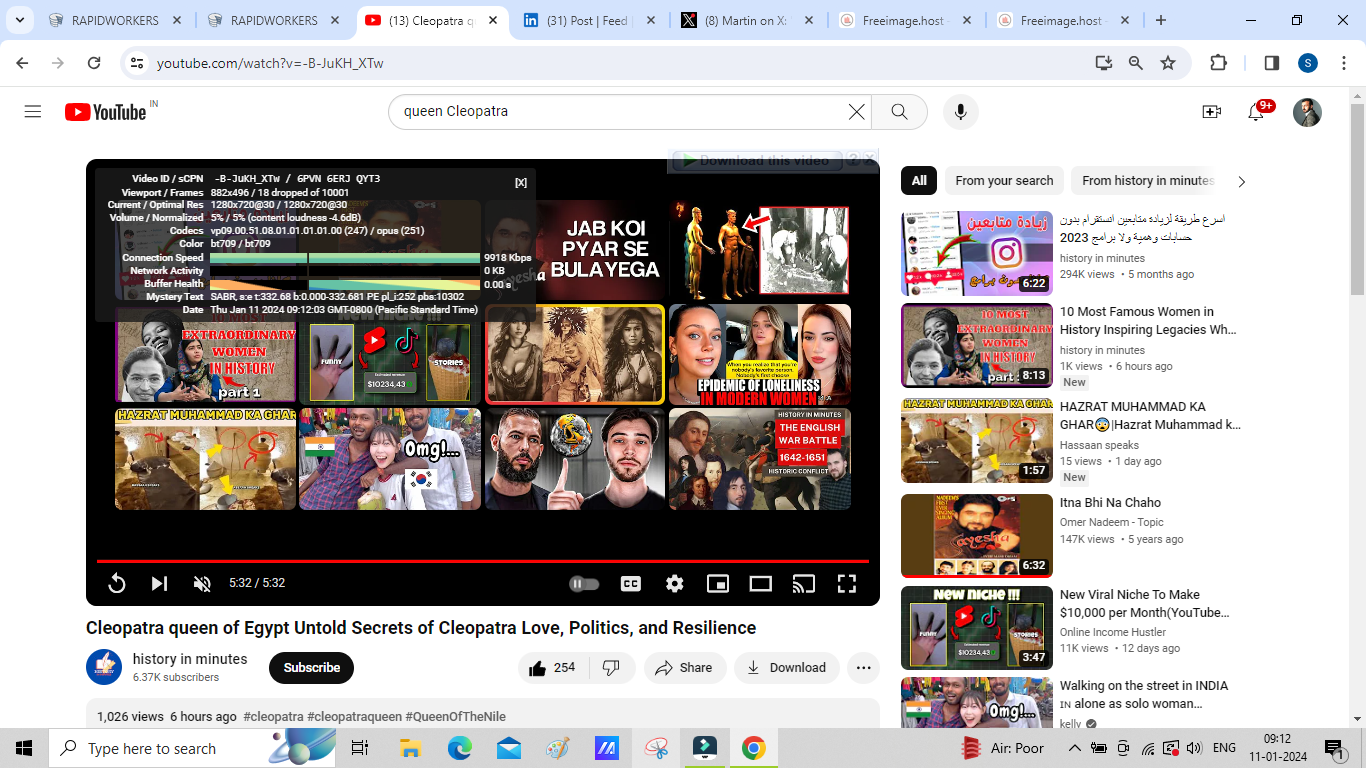This screenshot has height=768, width=1366.
Task: Open the more actions three-dot menu
Action: click(x=864, y=668)
